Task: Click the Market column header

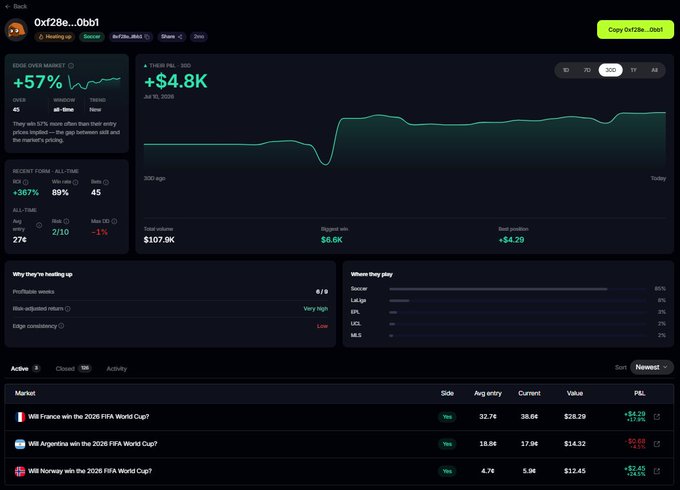Action: click(25, 393)
